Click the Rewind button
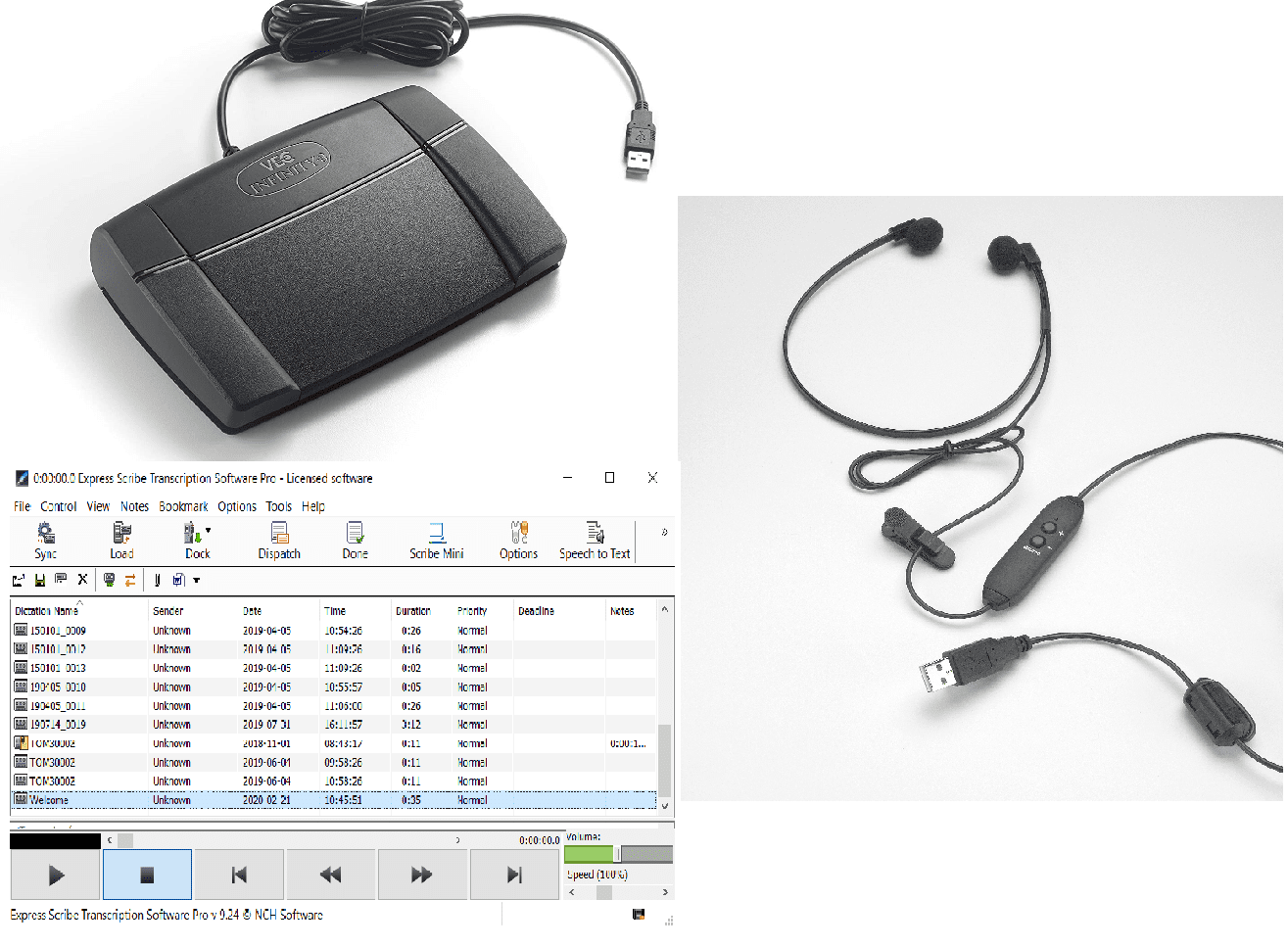 [330, 875]
